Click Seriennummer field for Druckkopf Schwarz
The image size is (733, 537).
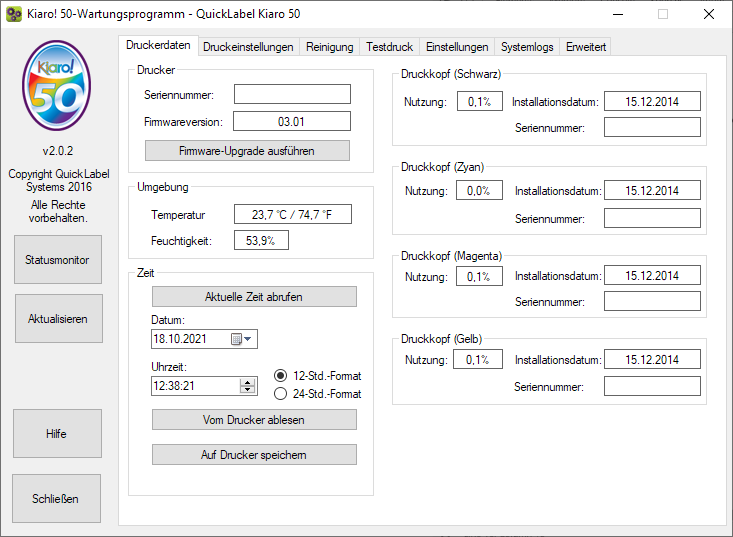[652, 127]
